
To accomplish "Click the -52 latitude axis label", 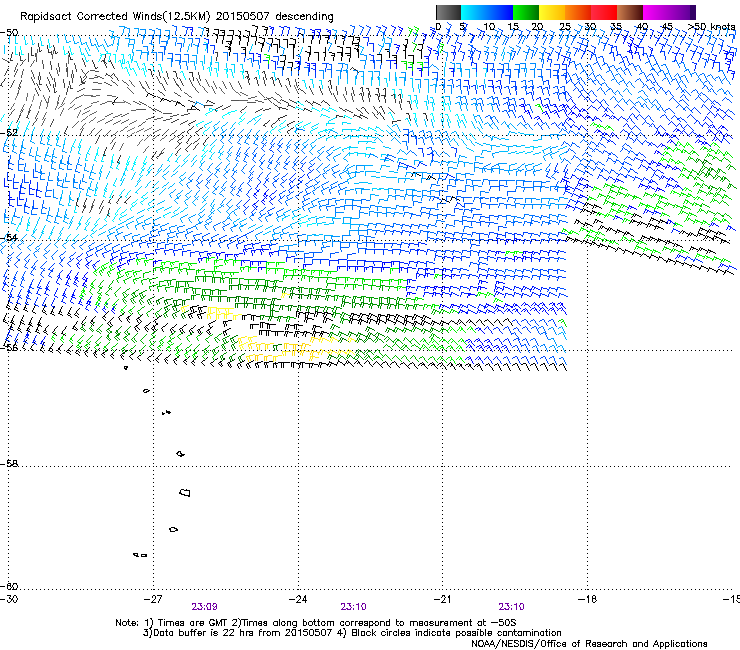I will click(x=9, y=133).
